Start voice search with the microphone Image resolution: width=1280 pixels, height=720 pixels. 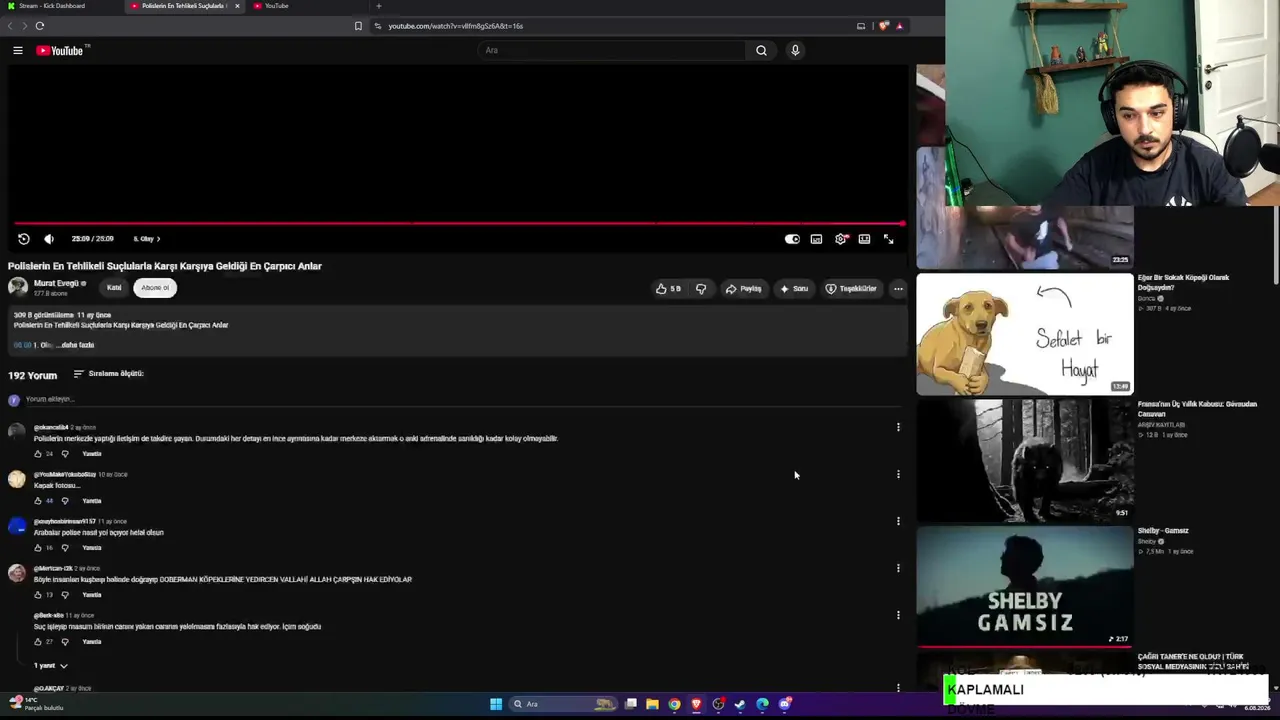click(x=795, y=50)
